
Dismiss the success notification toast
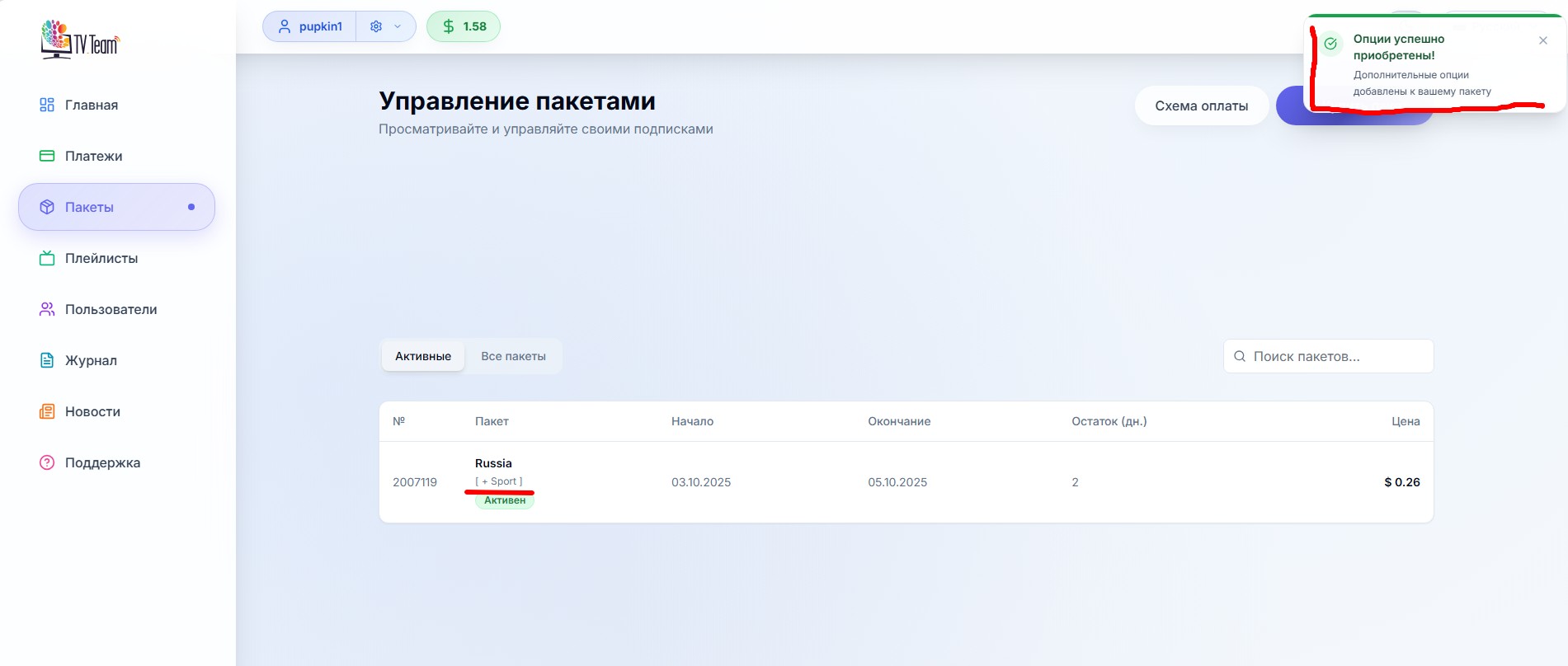[x=1542, y=40]
